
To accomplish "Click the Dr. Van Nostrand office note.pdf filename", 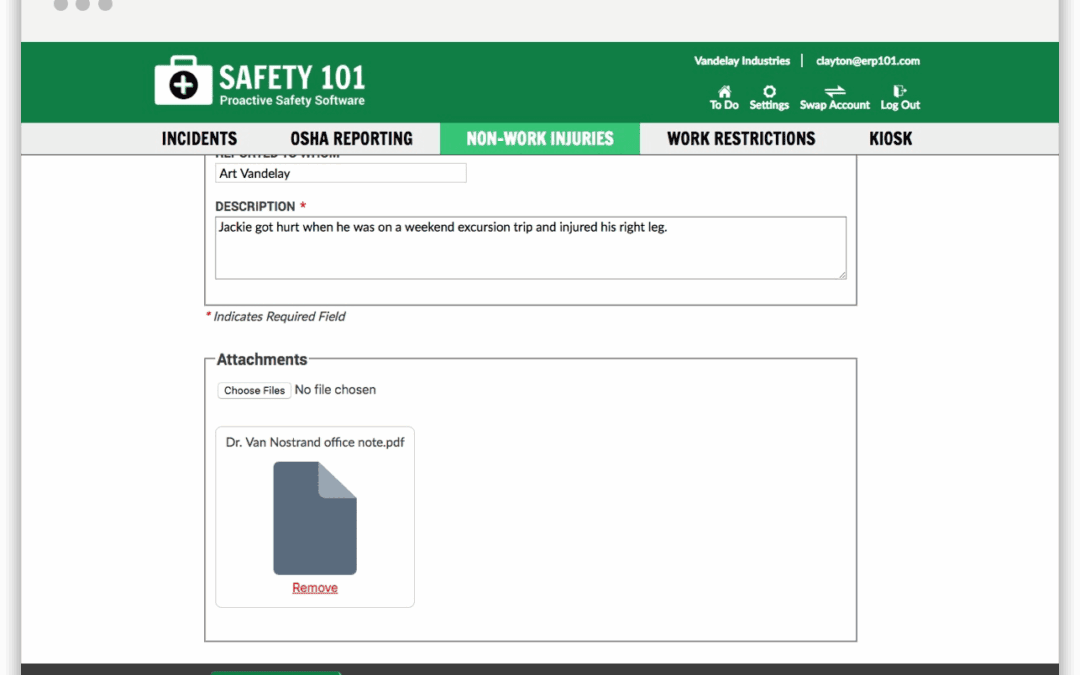I will point(315,442).
